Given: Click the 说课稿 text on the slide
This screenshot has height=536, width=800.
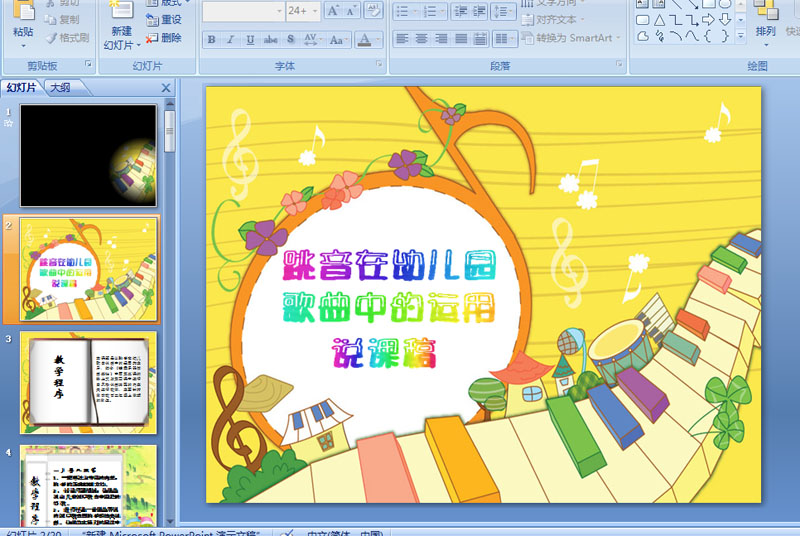Looking at the screenshot, I should click(x=384, y=353).
